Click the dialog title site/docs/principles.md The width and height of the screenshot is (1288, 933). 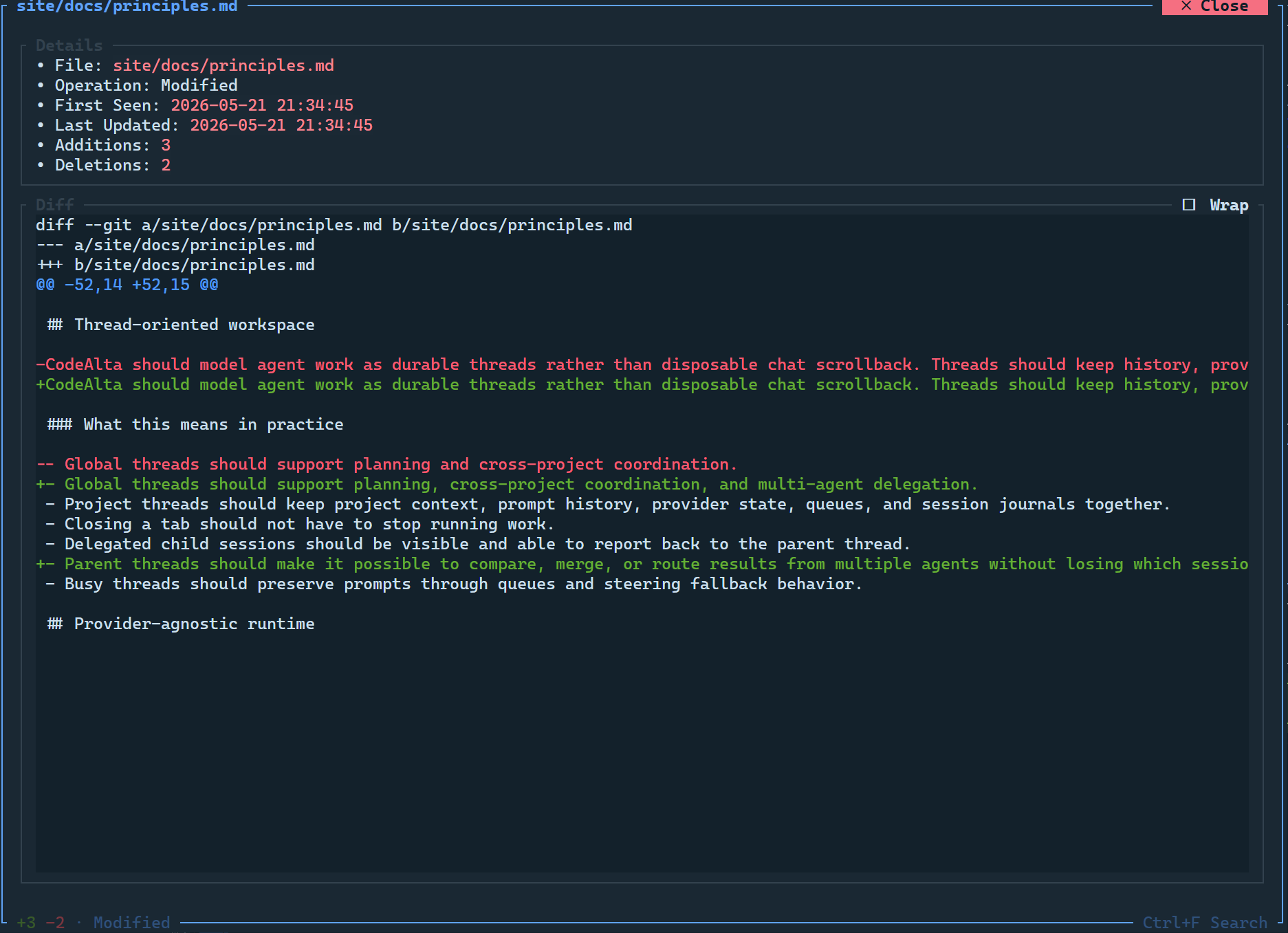(x=127, y=6)
